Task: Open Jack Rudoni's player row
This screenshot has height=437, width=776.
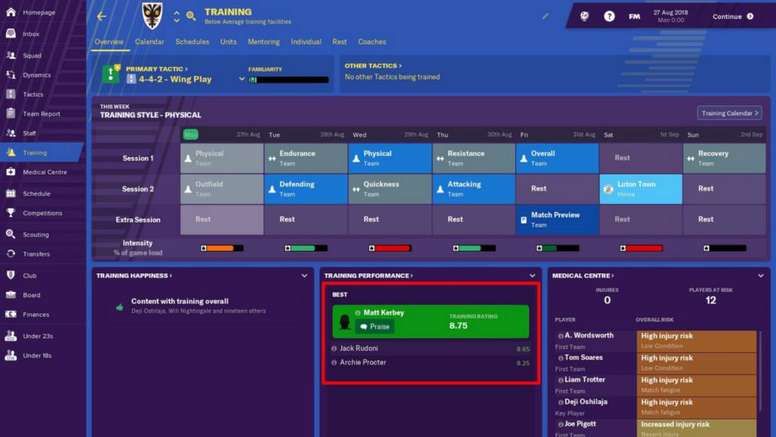Action: (431, 348)
